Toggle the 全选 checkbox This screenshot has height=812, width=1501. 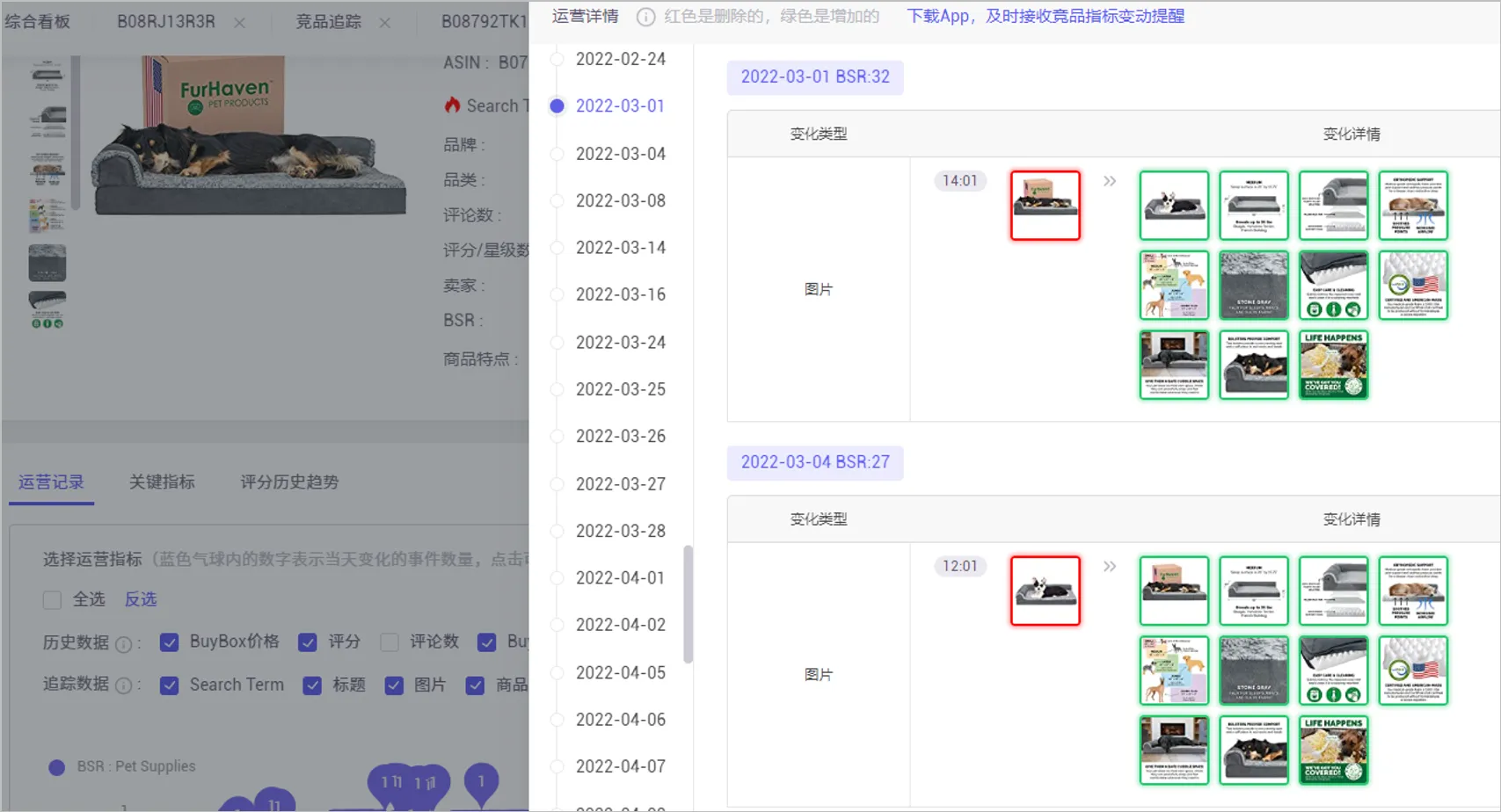pyautogui.click(x=52, y=600)
